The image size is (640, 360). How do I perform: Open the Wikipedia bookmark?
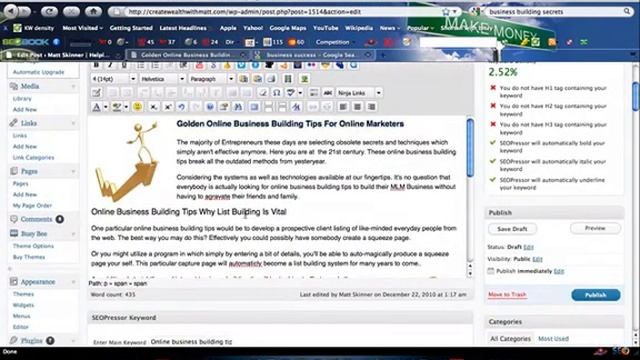(359, 28)
